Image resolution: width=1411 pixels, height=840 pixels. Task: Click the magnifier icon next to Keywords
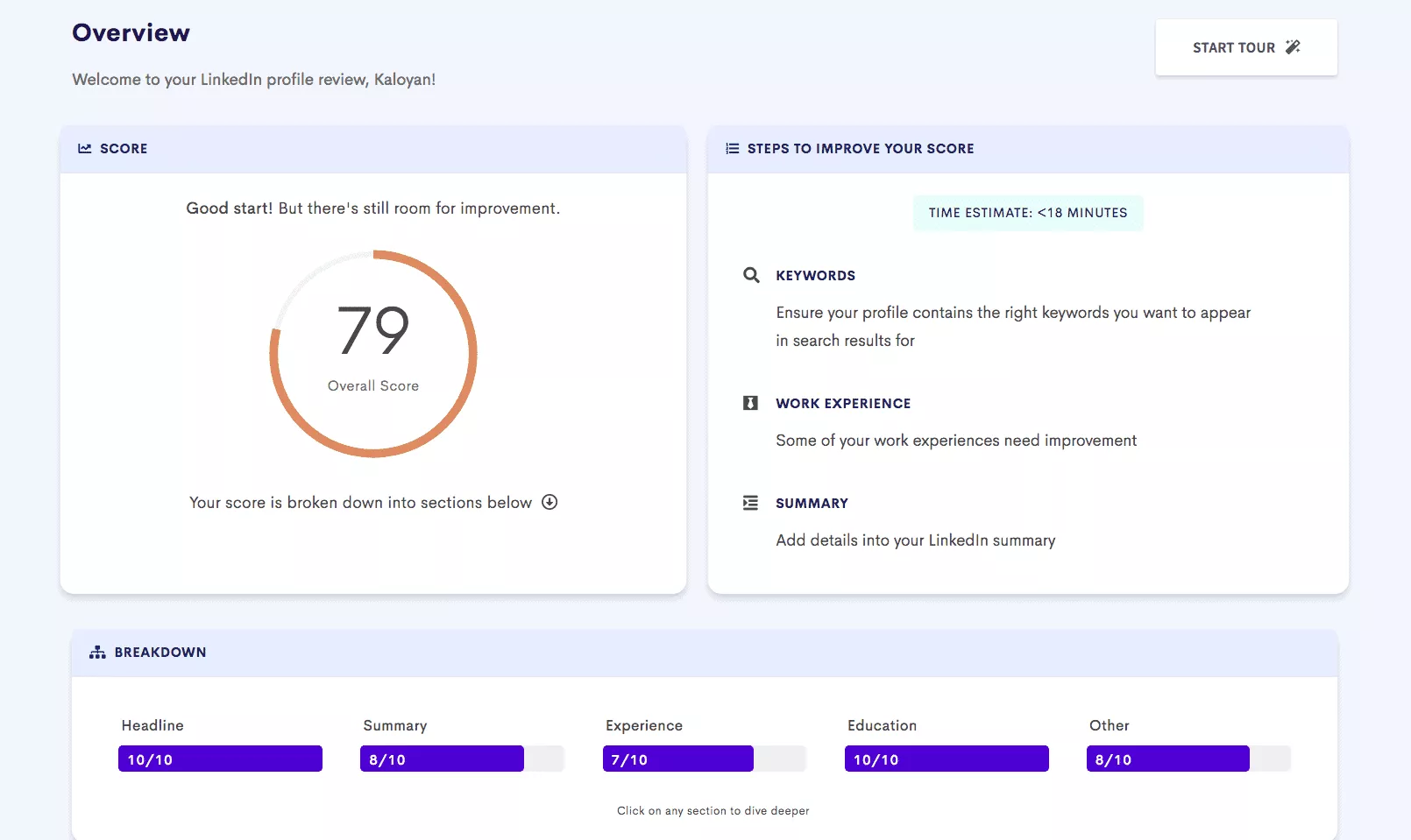(751, 275)
